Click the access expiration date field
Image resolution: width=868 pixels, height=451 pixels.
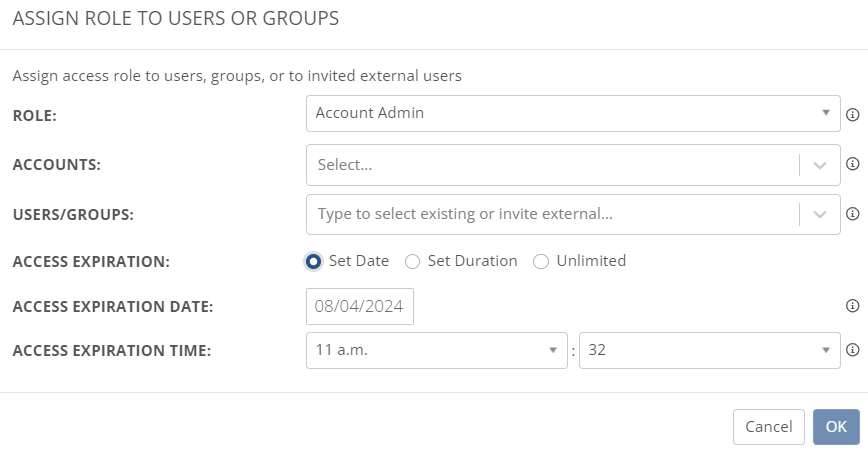(x=359, y=306)
